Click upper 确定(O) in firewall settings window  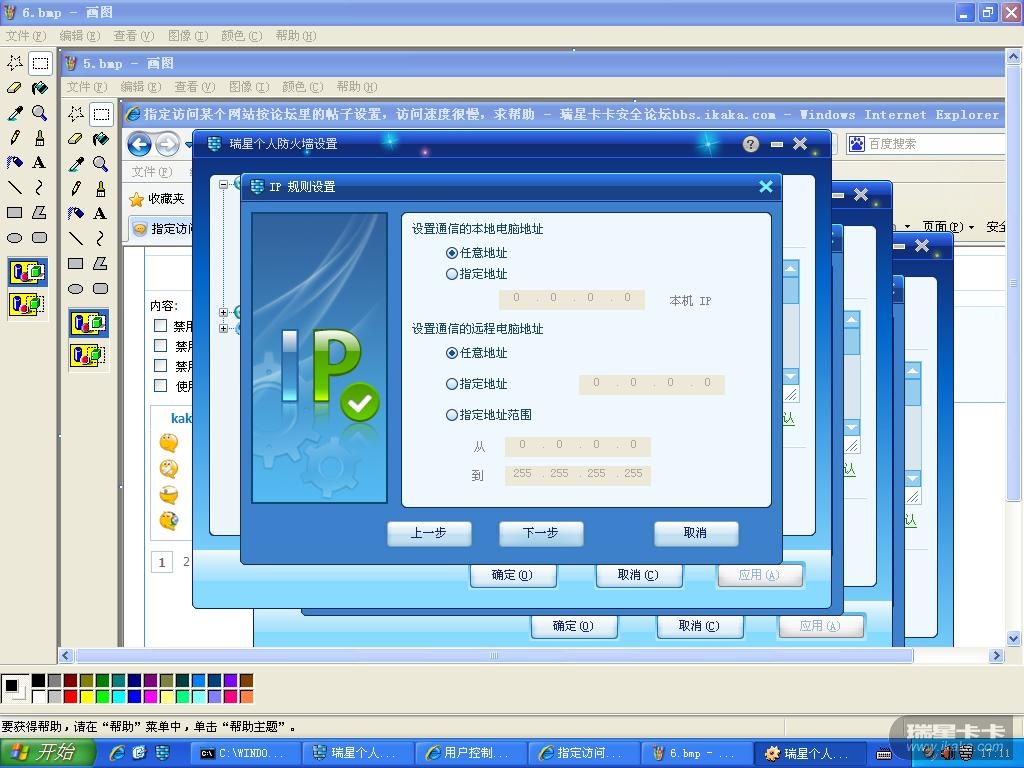tap(513, 575)
